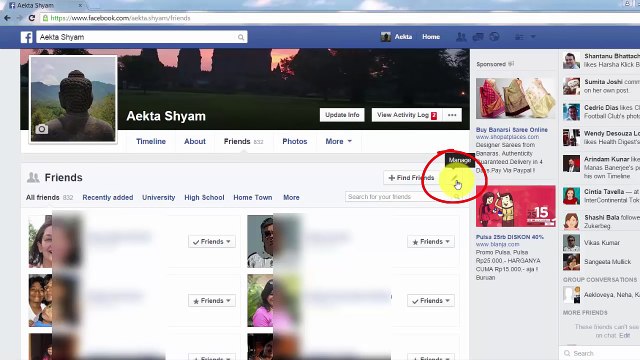Switch to the About tab
Viewport: 640px width, 360px height.
click(195, 141)
